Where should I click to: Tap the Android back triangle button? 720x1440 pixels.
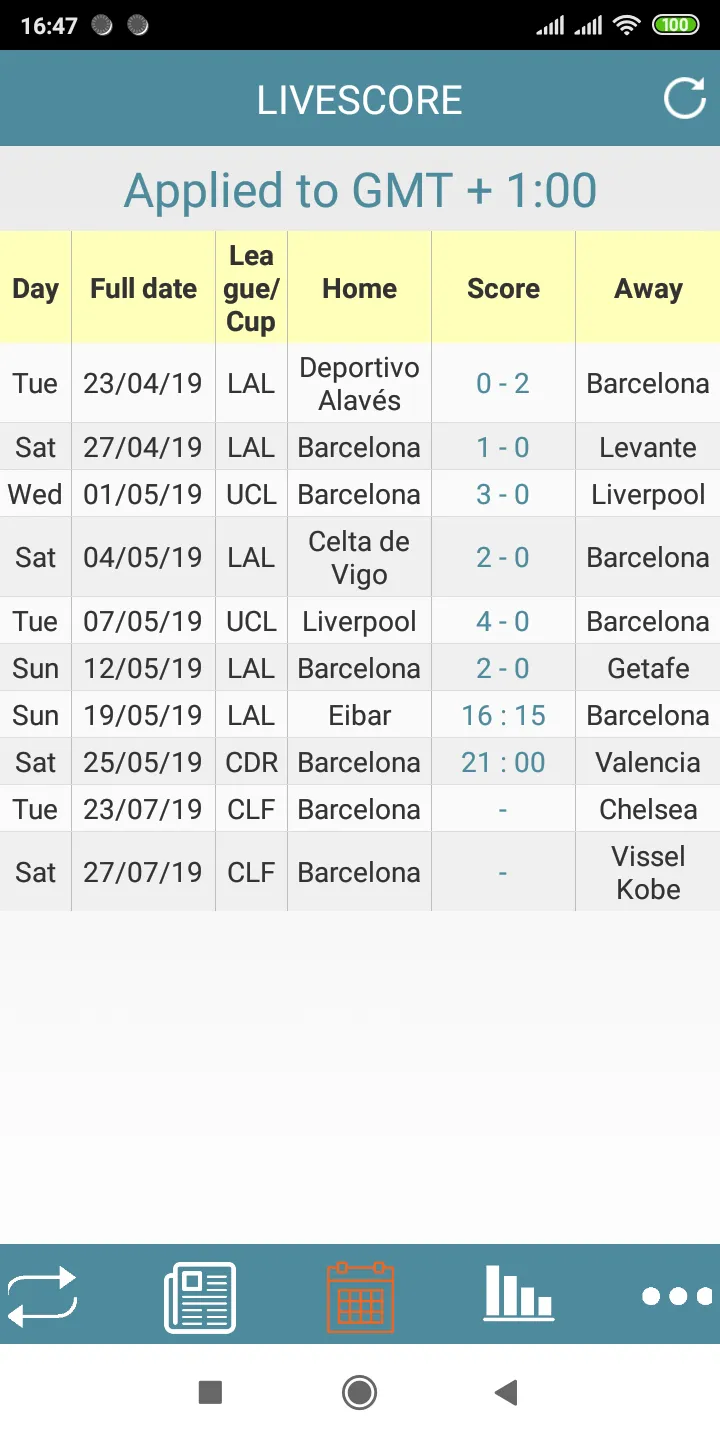point(506,1392)
